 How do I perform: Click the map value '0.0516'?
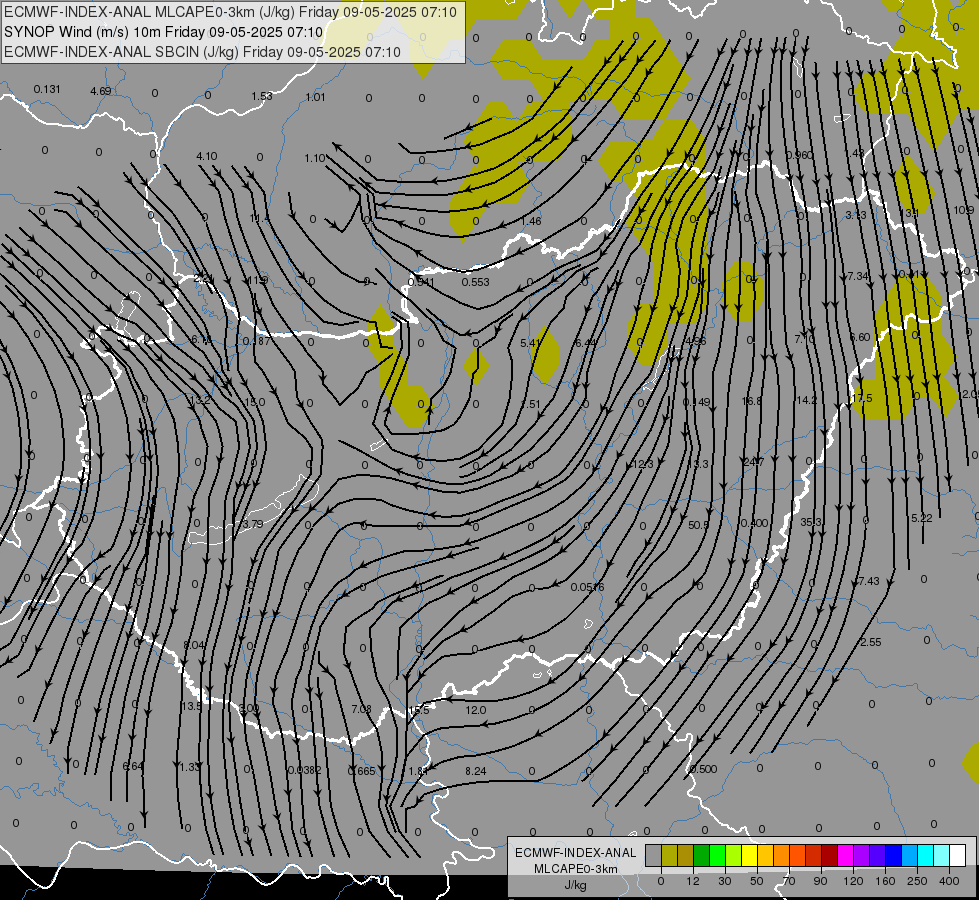click(x=588, y=587)
